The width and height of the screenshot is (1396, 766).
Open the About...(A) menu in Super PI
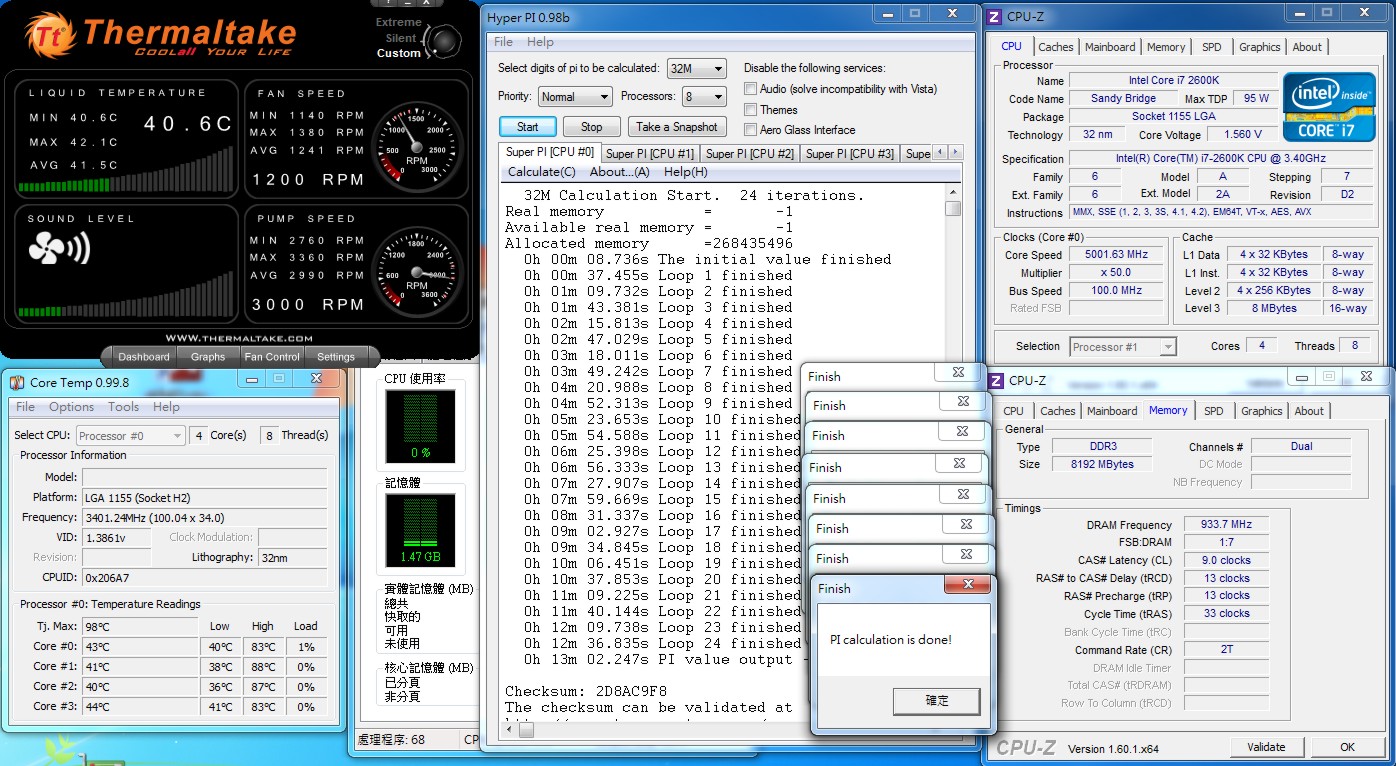620,172
